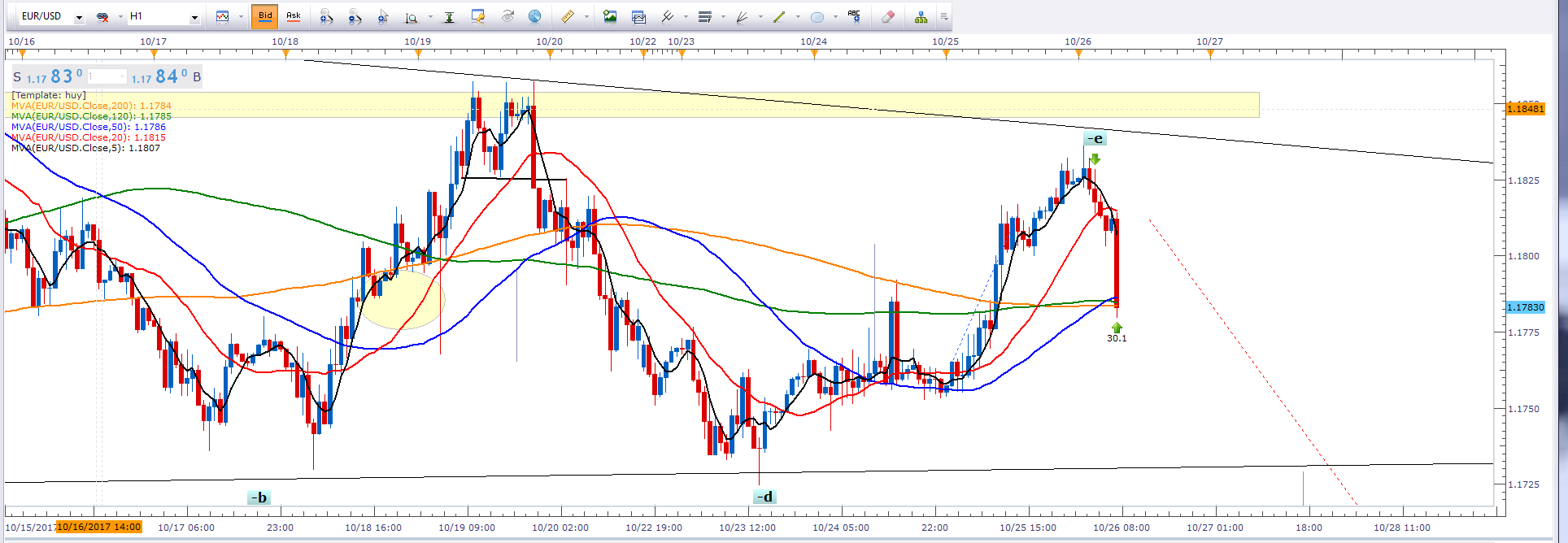Image resolution: width=1568 pixels, height=543 pixels.
Task: Click the MVA 200 orange indicator label
Action: tap(91, 106)
